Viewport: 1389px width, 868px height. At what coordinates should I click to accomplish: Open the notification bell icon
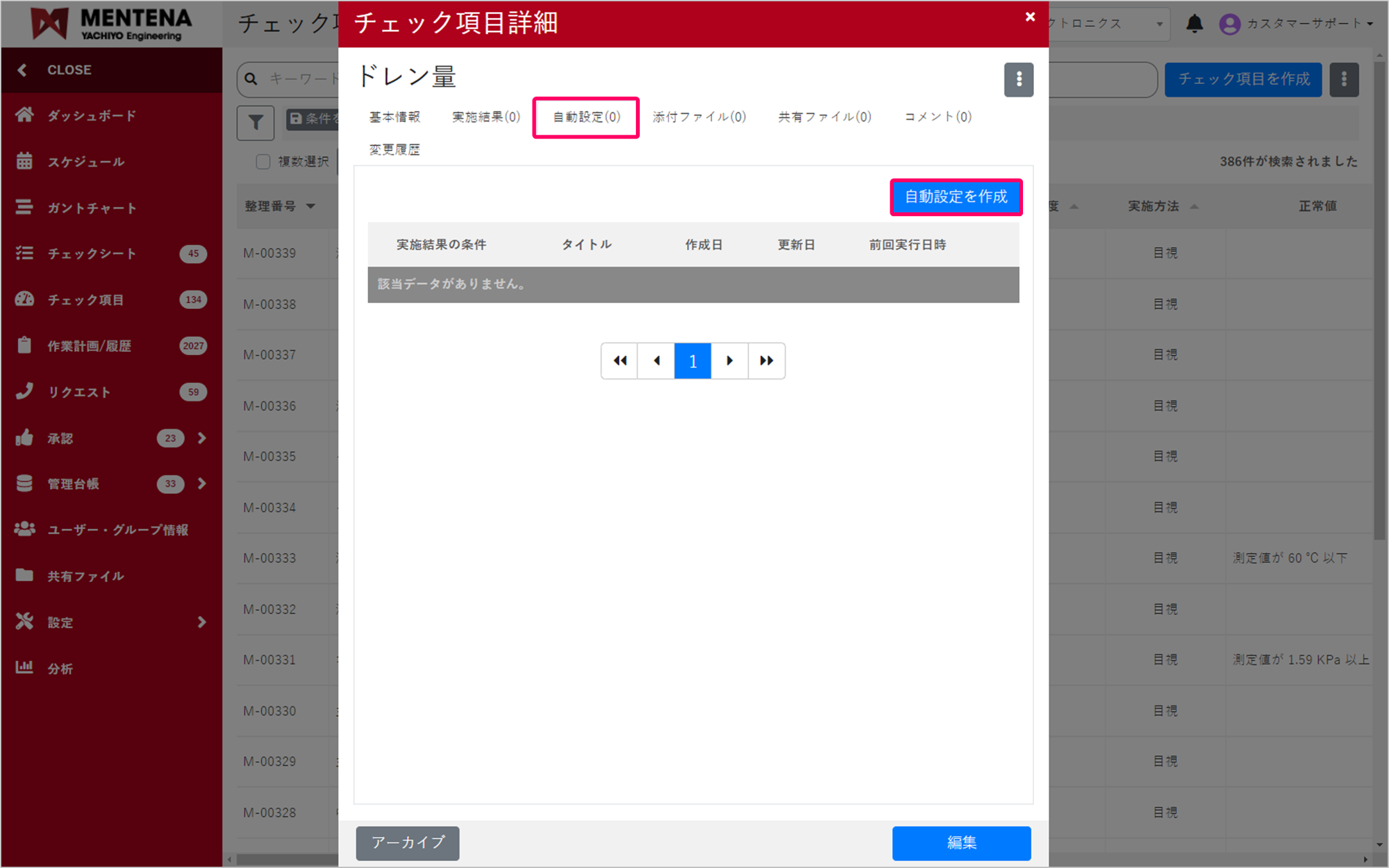[1195, 23]
